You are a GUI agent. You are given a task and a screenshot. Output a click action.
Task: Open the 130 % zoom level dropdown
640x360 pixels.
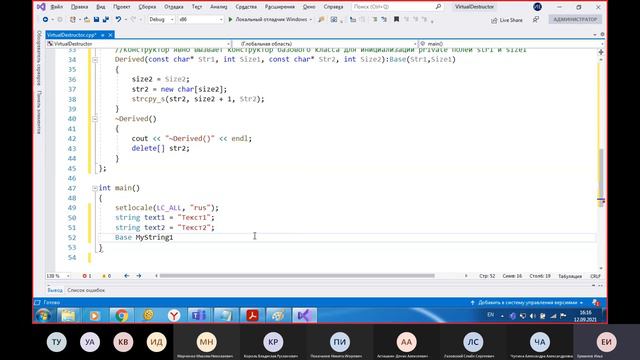coord(58,276)
